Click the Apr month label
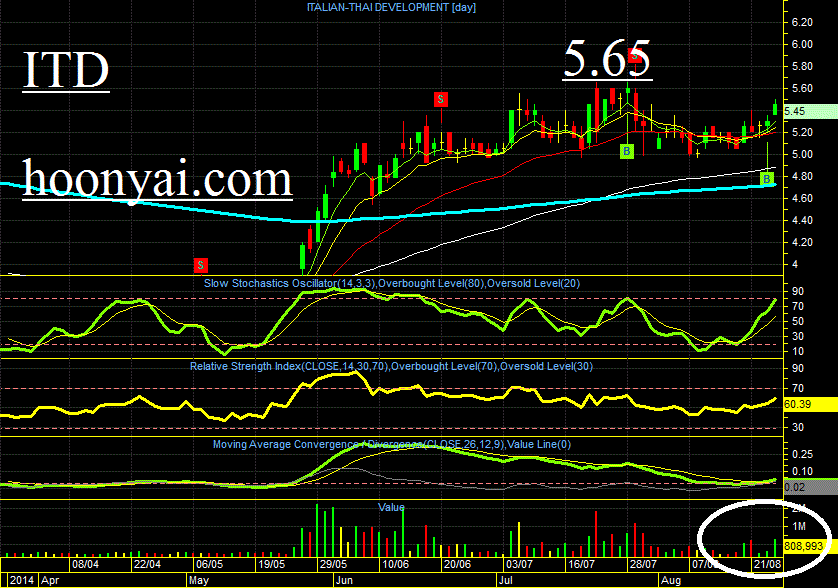This screenshot has width=838, height=588. click(x=50, y=580)
